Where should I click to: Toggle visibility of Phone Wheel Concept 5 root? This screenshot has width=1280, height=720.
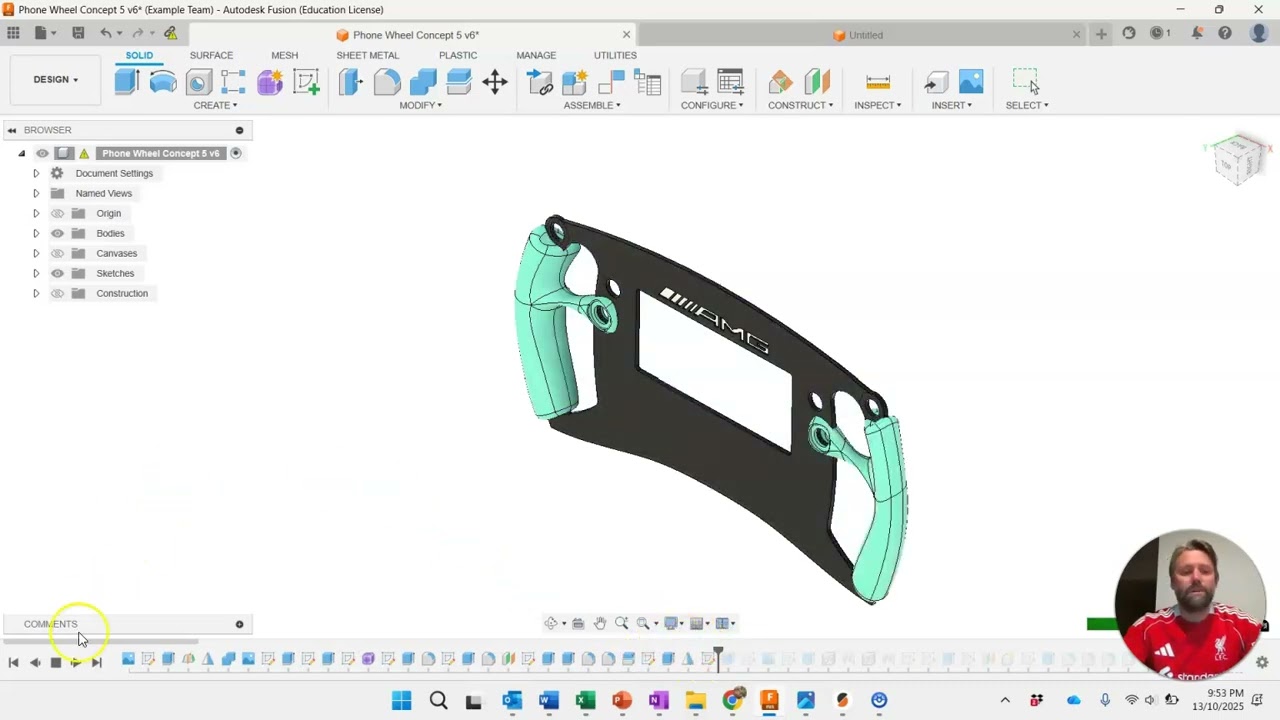(x=42, y=153)
